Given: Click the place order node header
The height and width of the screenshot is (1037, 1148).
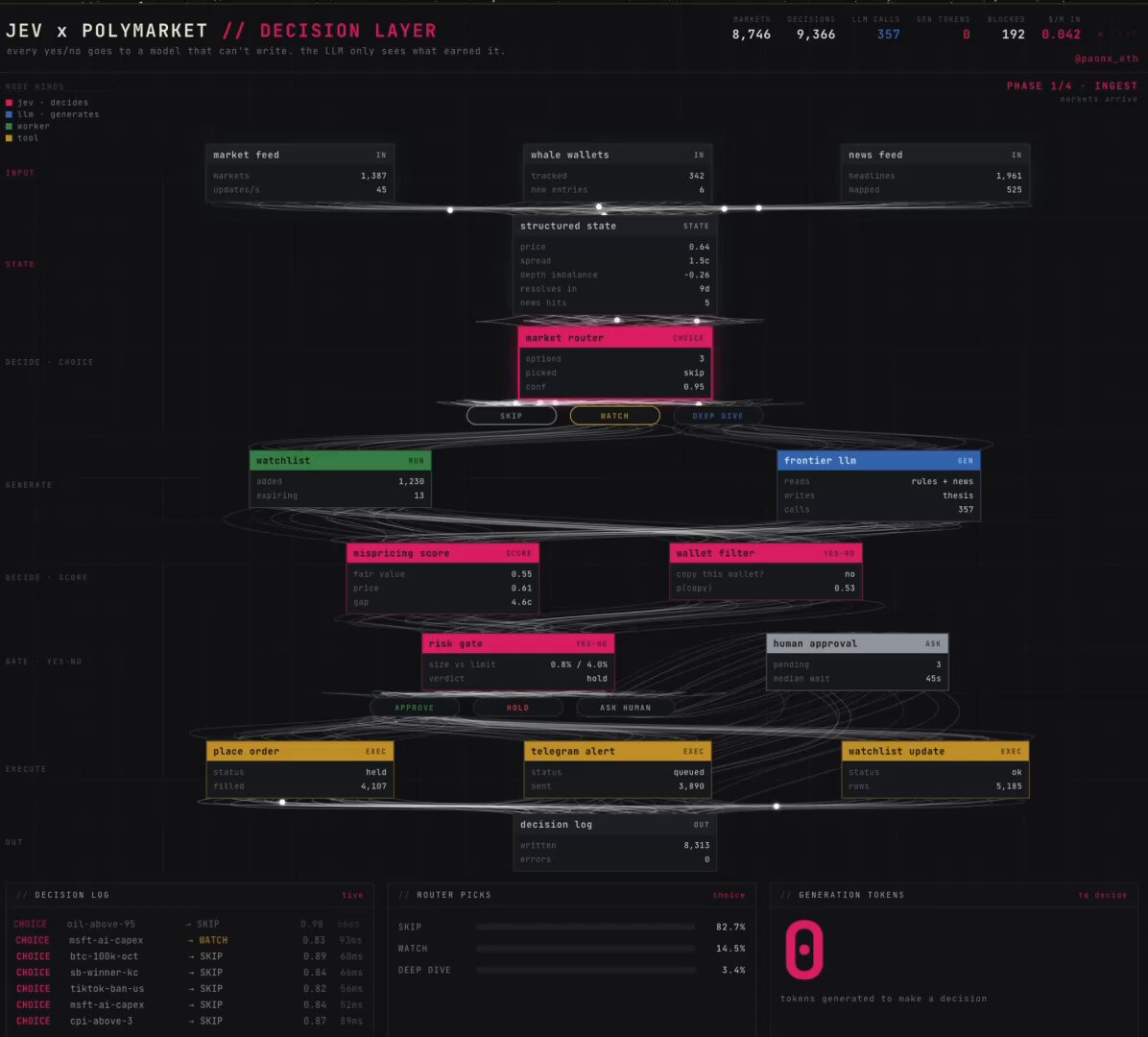Looking at the screenshot, I should coord(300,752).
